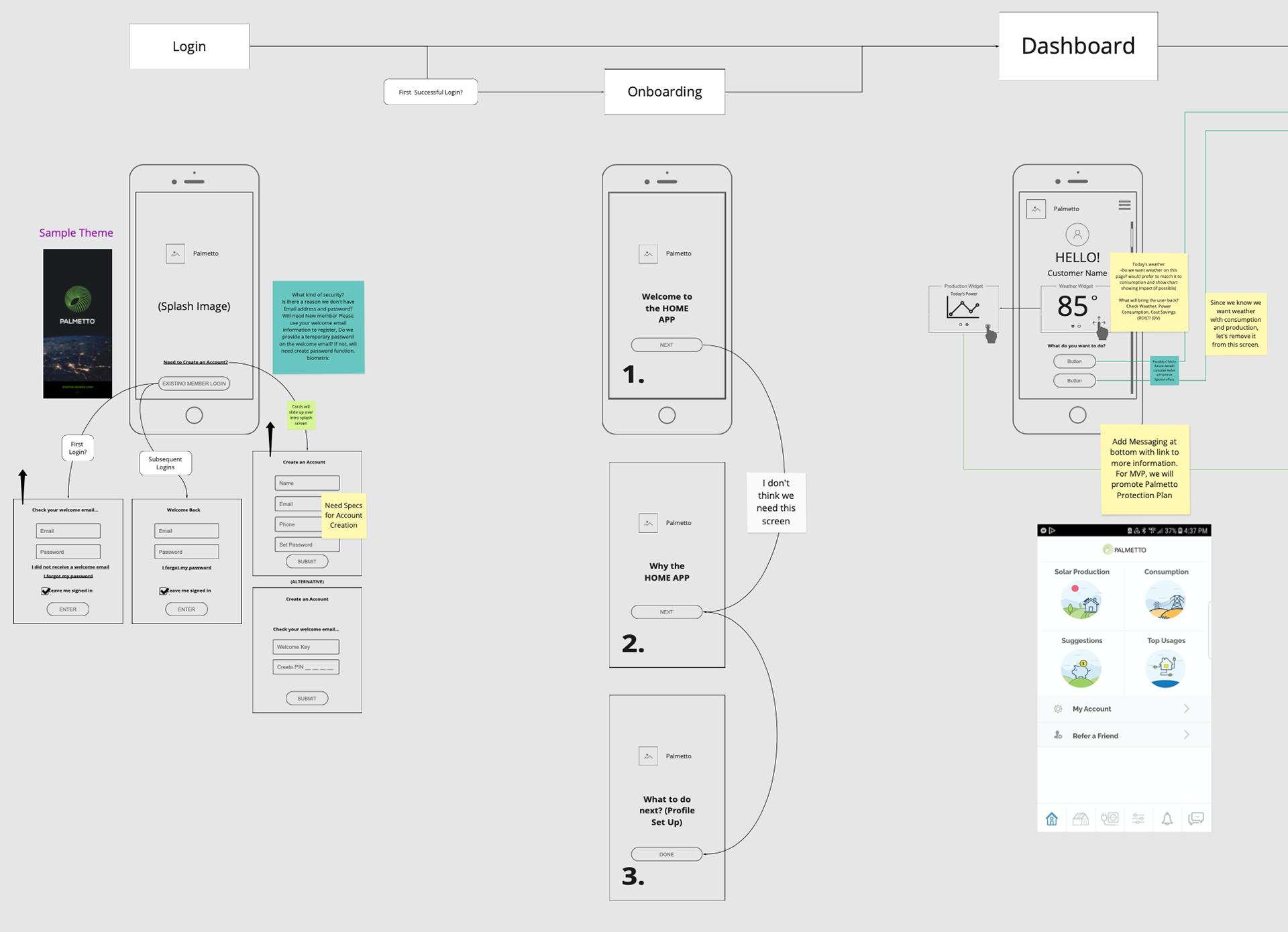This screenshot has width=1288, height=932.
Task: Open the Suggestions piggy bank icon
Action: click(1081, 668)
